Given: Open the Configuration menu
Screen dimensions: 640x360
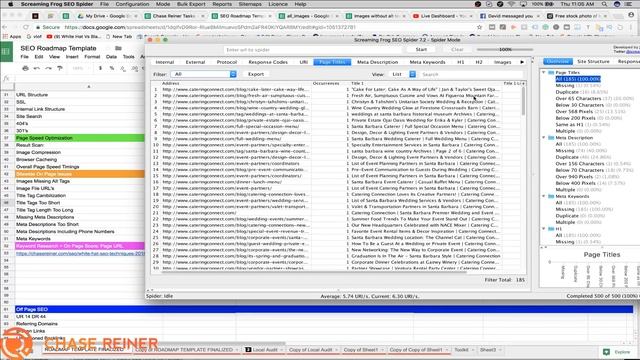Looking at the screenshot, I should (132, 4).
